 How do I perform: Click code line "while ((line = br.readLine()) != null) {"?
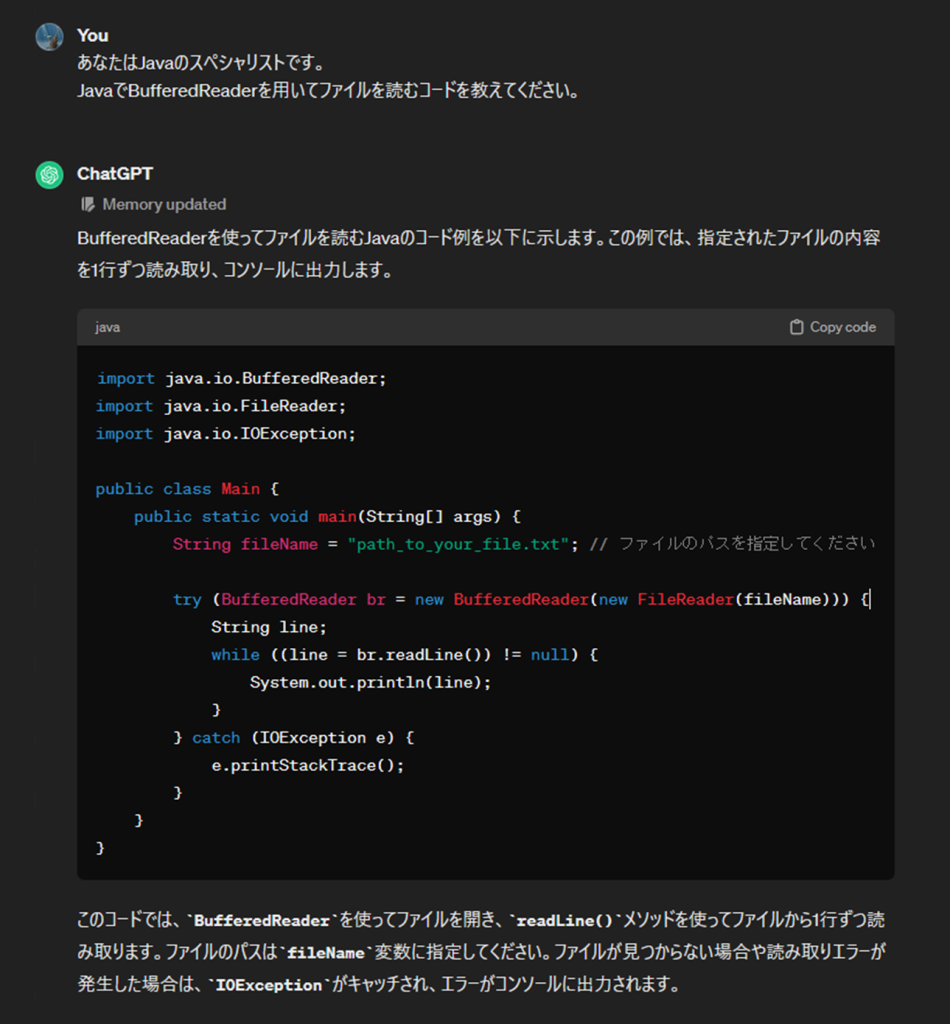[x=405, y=655]
